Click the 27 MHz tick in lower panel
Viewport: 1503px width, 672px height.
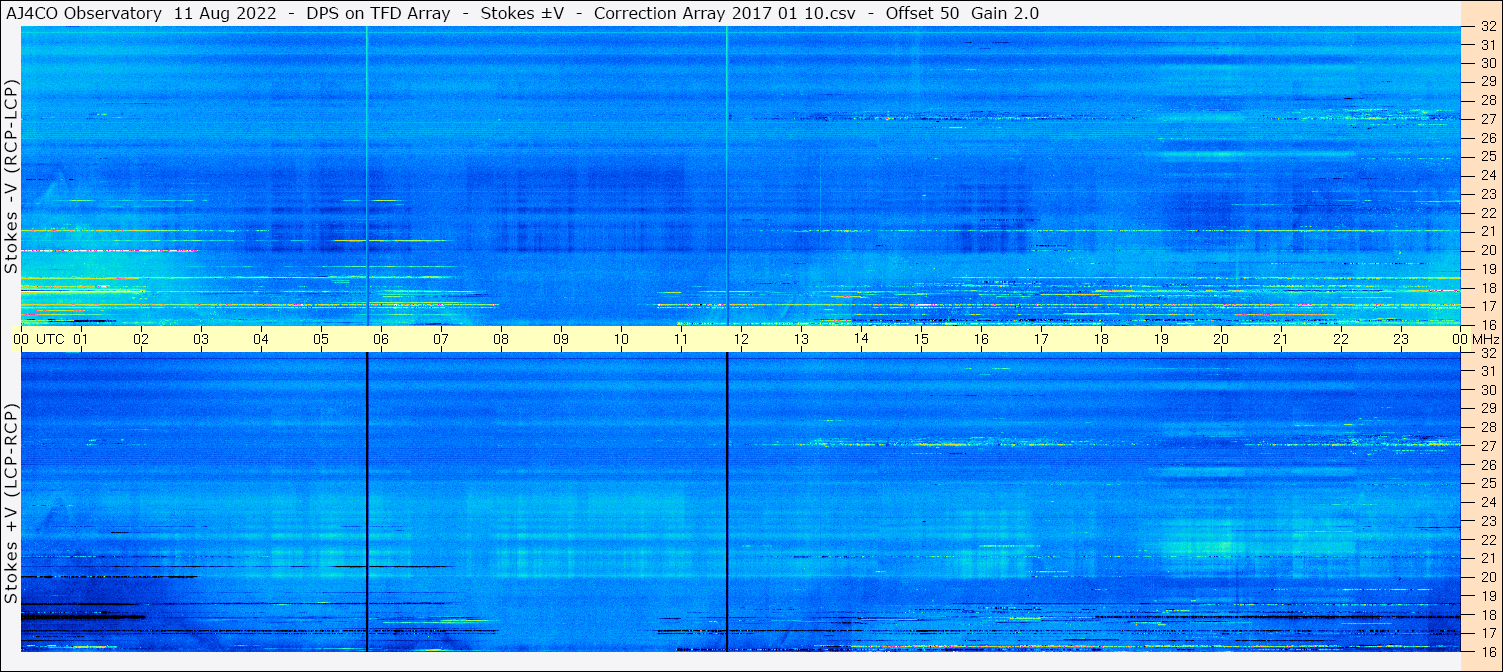tap(1488, 446)
